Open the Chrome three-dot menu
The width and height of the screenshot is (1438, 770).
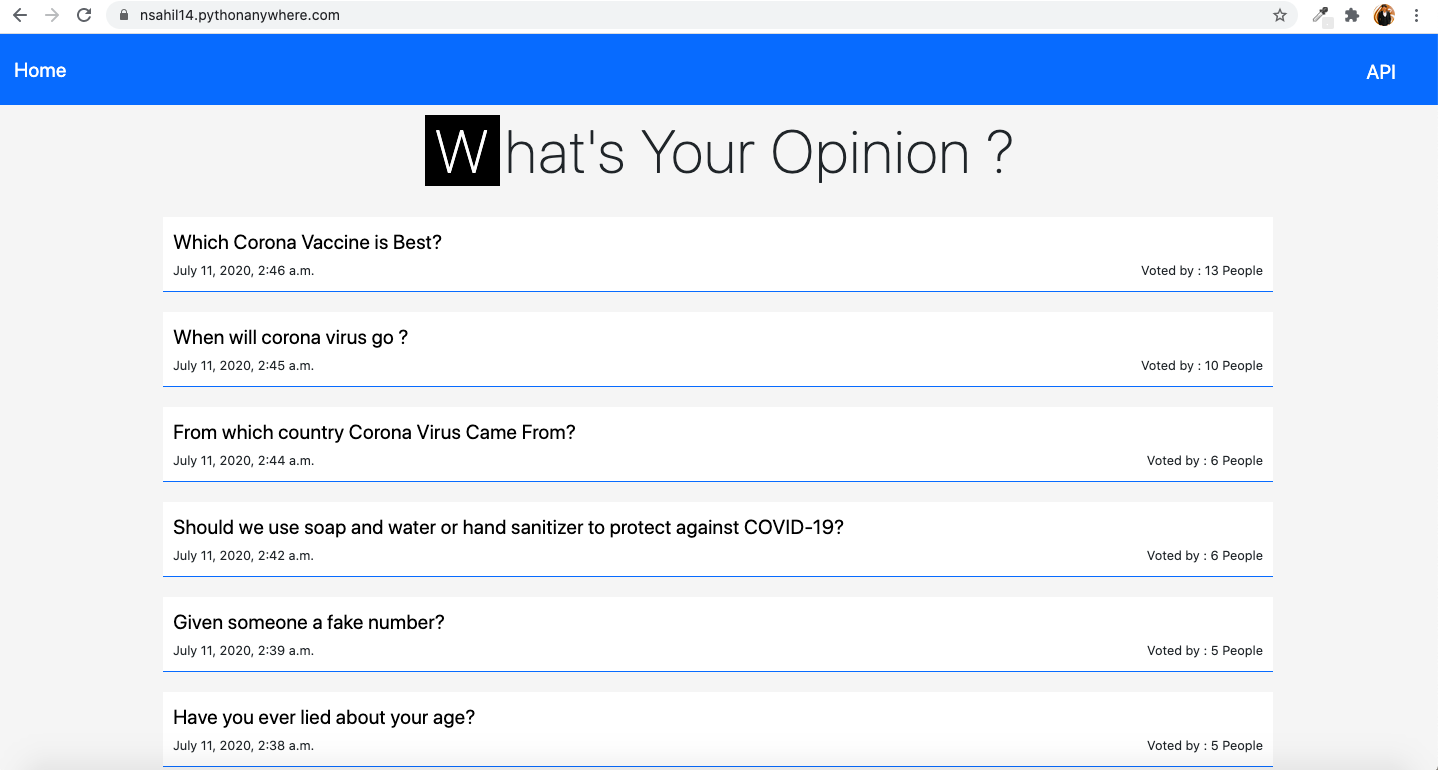click(1416, 15)
